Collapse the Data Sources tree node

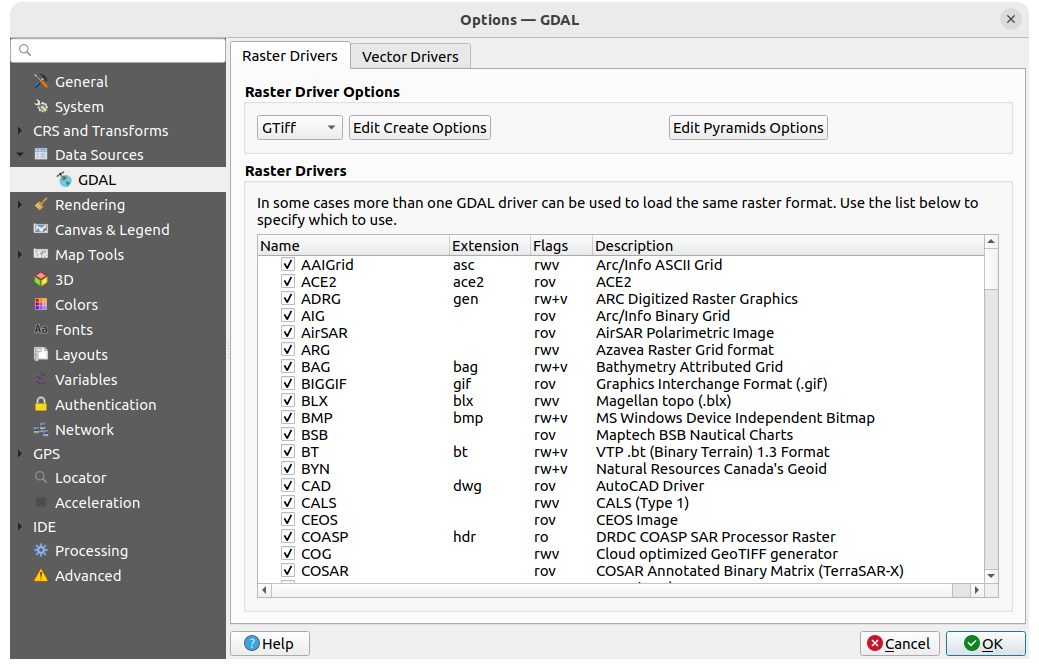click(x=20, y=155)
